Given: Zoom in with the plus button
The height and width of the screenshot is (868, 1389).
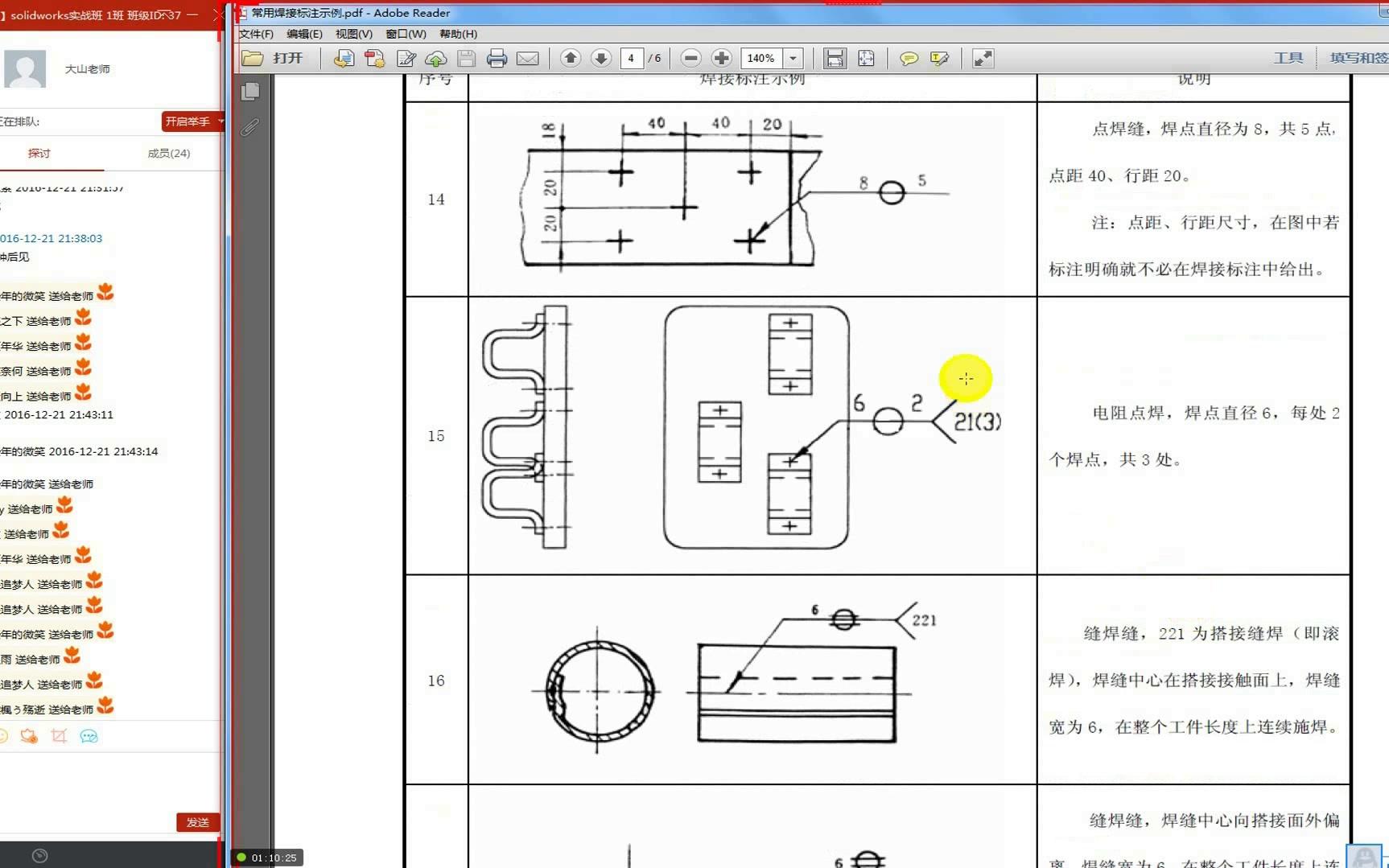Looking at the screenshot, I should [x=722, y=58].
